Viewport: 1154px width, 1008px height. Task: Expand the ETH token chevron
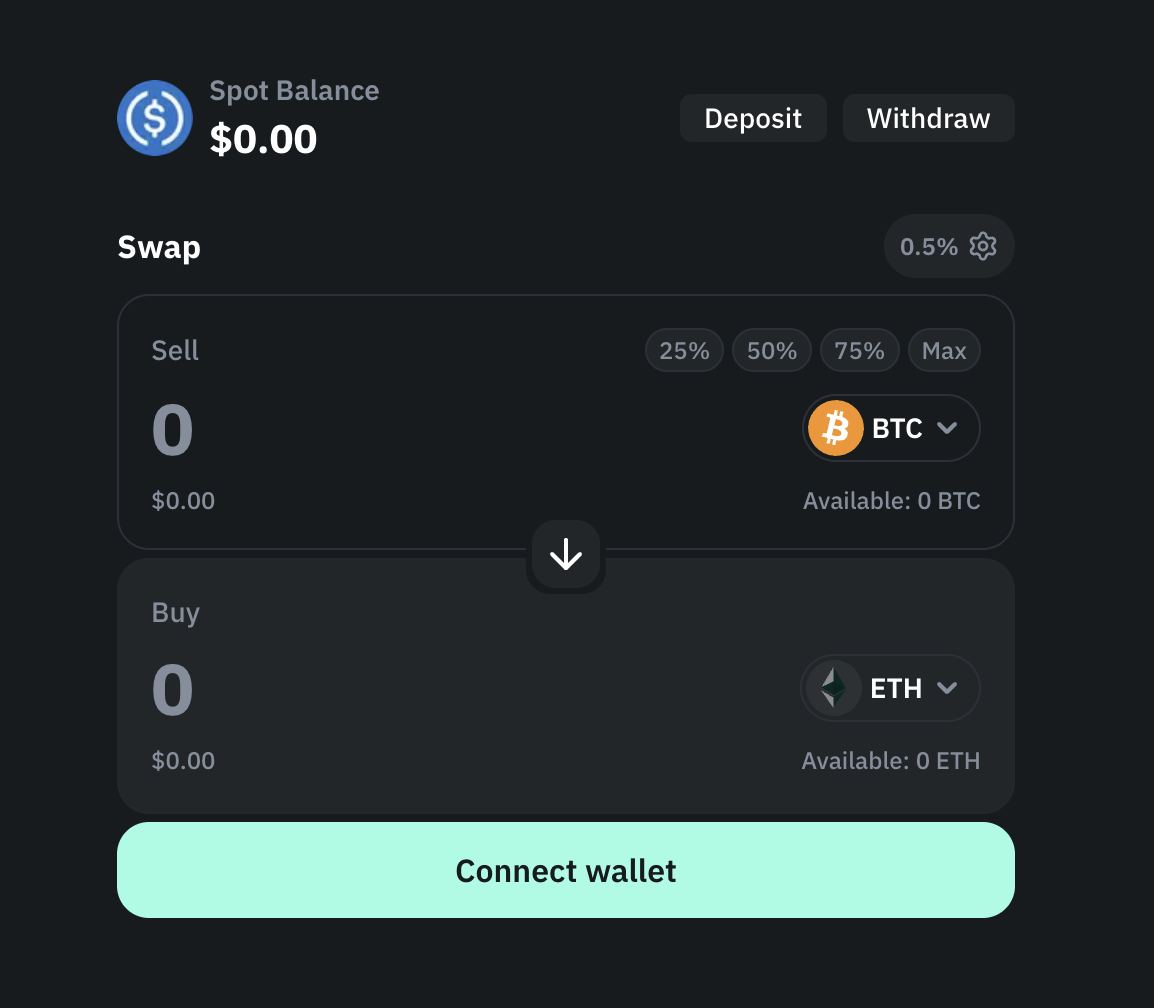coord(947,688)
